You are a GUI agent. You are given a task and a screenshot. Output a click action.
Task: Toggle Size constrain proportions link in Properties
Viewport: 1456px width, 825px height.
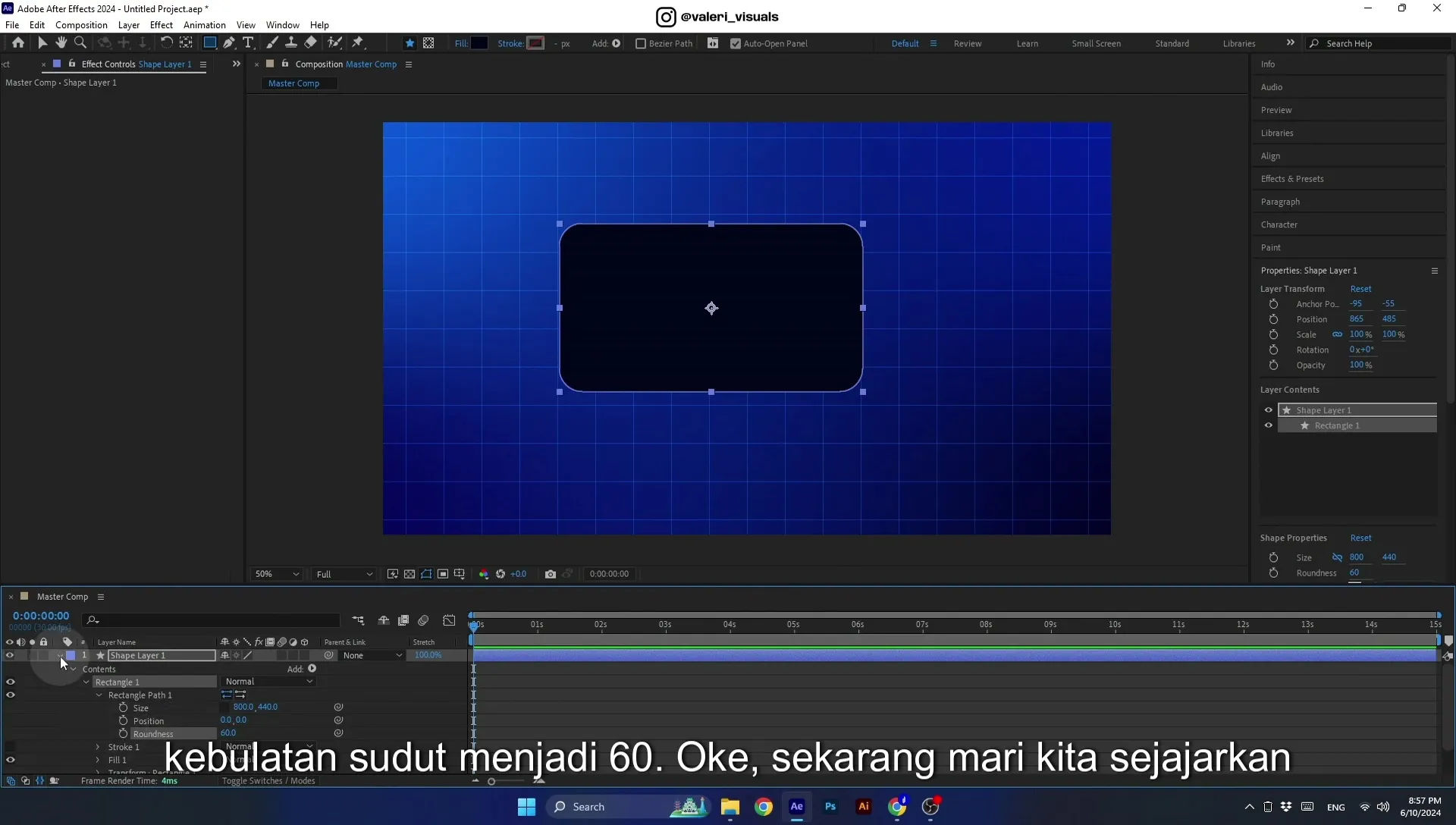tap(1337, 557)
